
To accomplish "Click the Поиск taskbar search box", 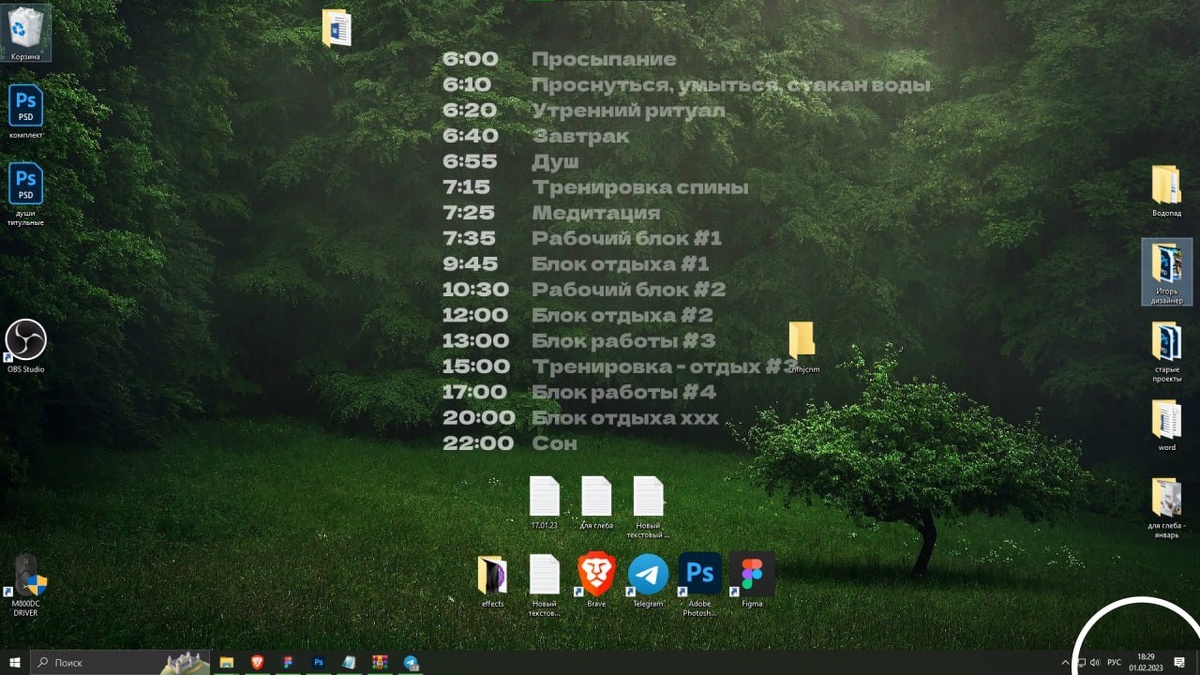I will 120,662.
